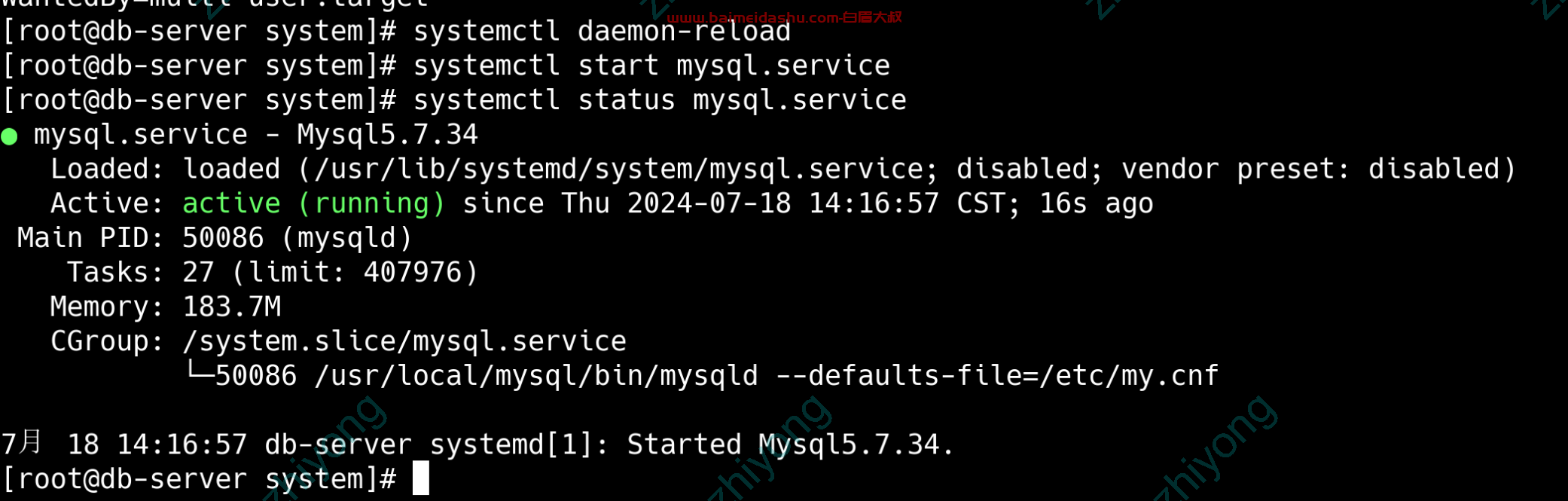The height and width of the screenshot is (501, 1568).
Task: Click the /usr/local/mysql/bin/mysqld path
Action: pos(536,375)
